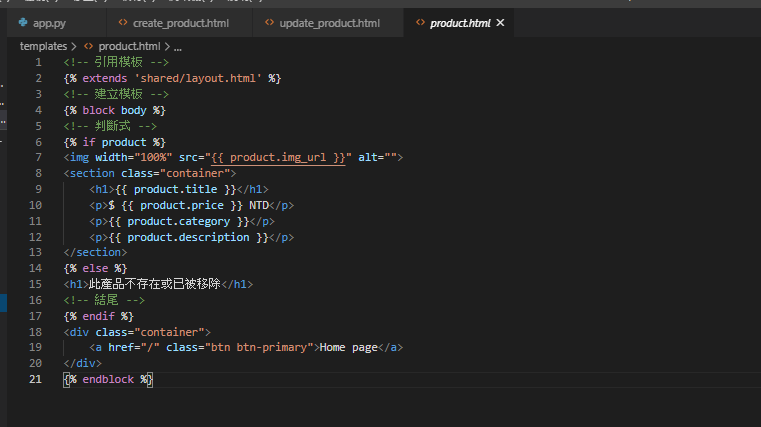Image resolution: width=761 pixels, height=427 pixels.
Task: Click the HTML icon on update_product.html tab
Action: [270, 23]
